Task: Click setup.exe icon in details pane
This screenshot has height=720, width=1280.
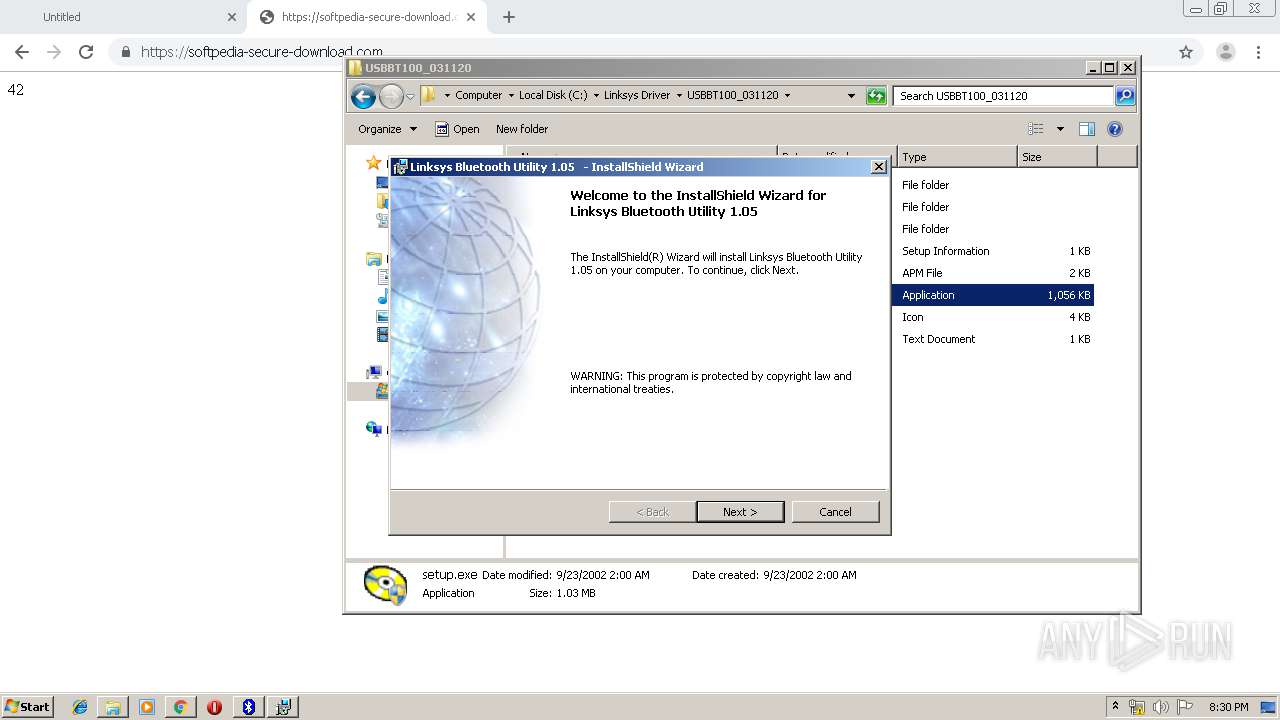Action: [385, 585]
